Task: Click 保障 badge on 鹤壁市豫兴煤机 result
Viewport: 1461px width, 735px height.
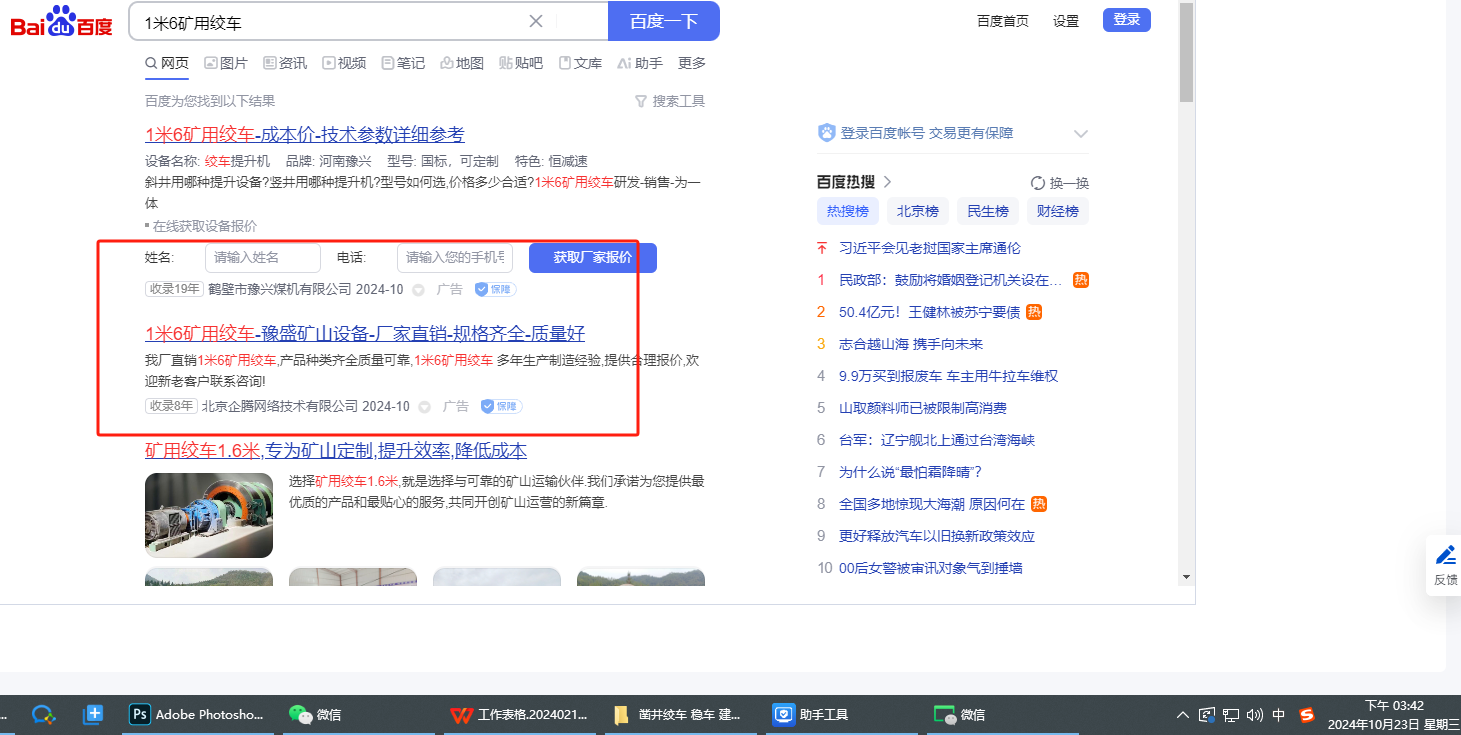Action: pyautogui.click(x=495, y=290)
